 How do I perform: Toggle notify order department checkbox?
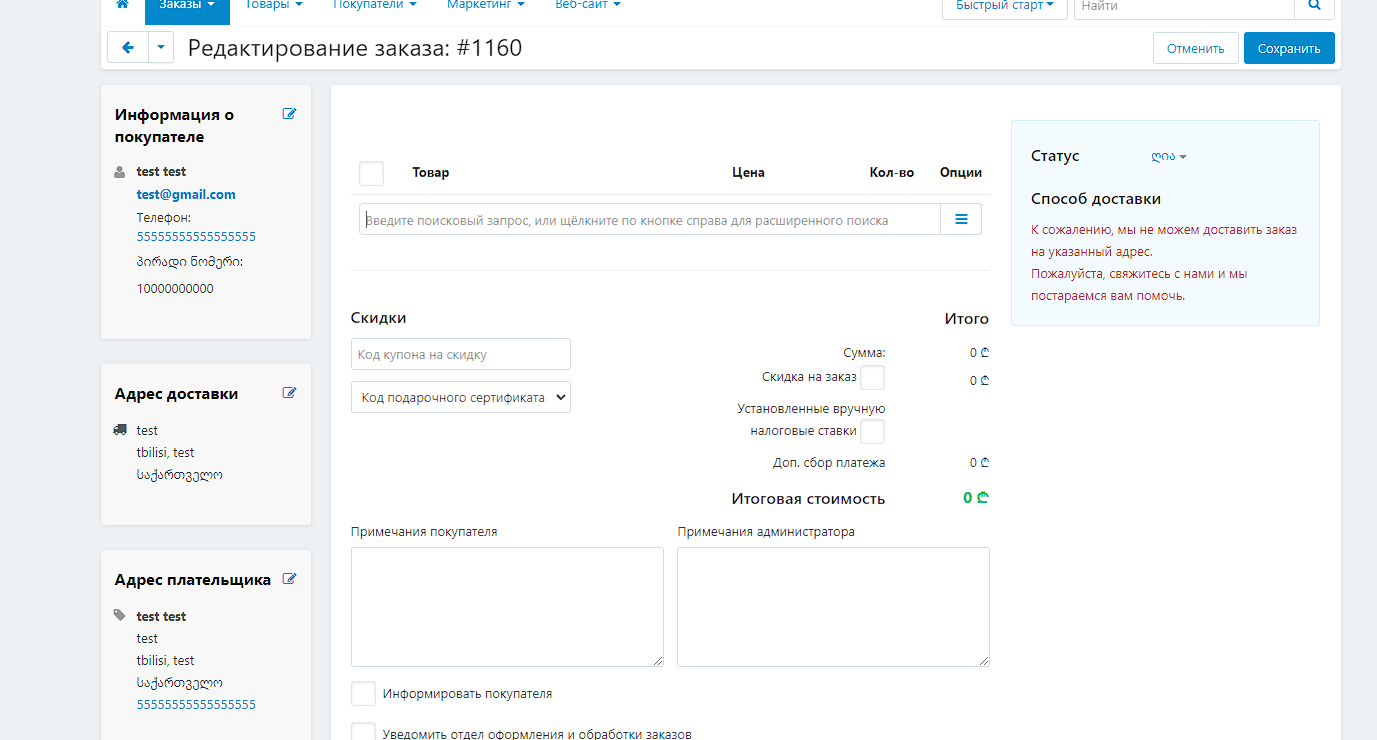[x=363, y=733]
